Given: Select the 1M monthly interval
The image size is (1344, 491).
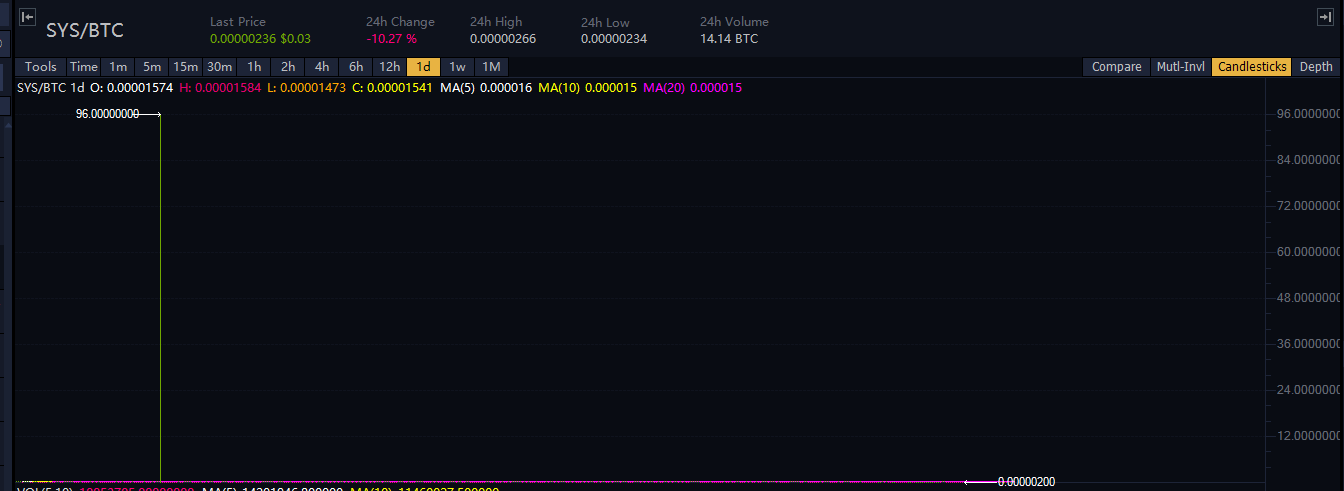Looking at the screenshot, I should point(491,67).
